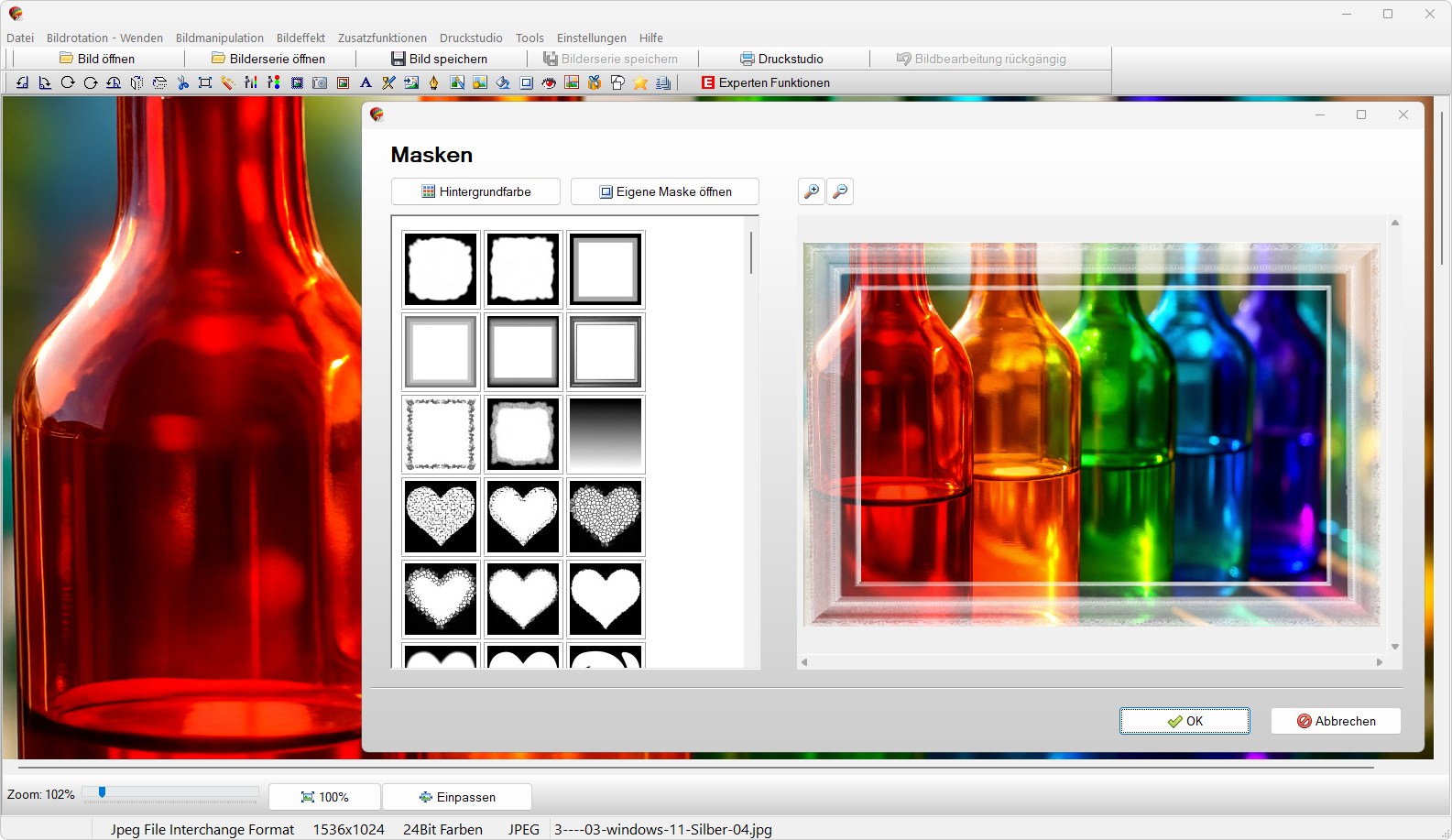Zoom in the mask preview with plus magnifier
This screenshot has height=840, width=1452.
(812, 191)
